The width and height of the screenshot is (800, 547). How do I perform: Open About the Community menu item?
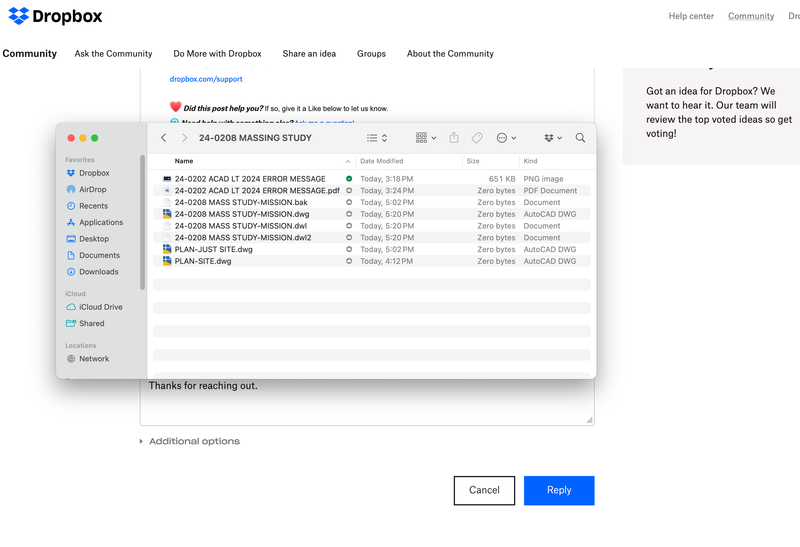pos(450,54)
